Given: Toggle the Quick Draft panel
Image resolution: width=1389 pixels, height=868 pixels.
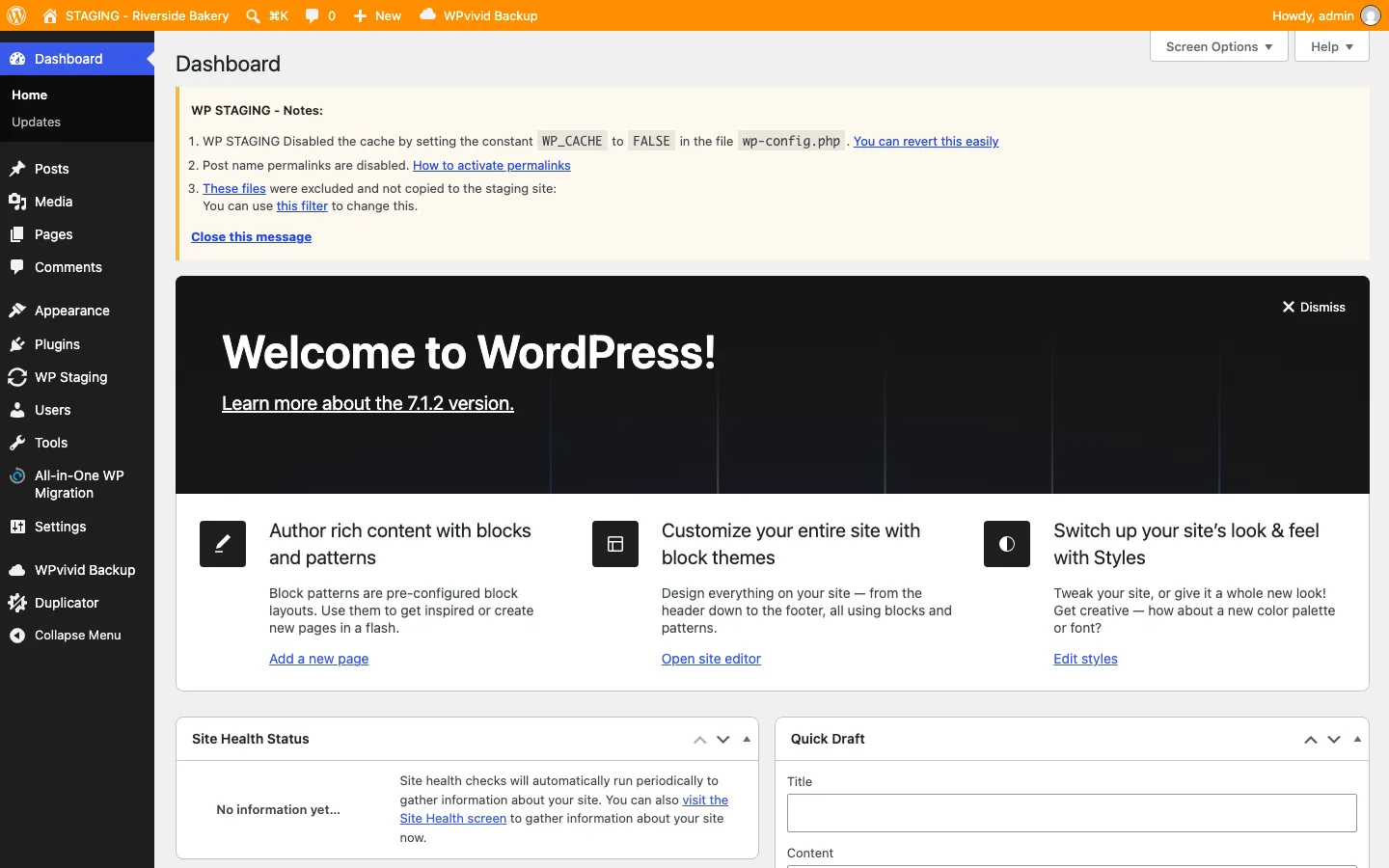Looking at the screenshot, I should (1357, 740).
